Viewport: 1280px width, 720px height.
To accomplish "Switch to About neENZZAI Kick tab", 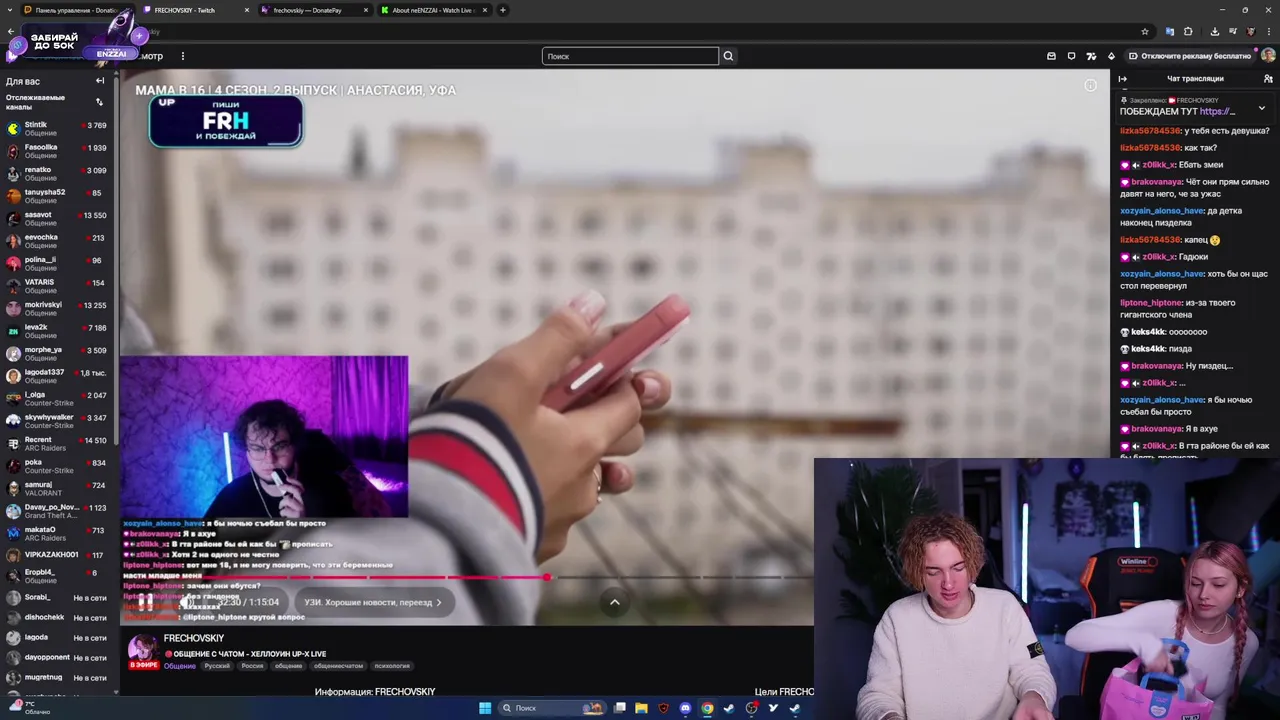I will click(x=432, y=10).
